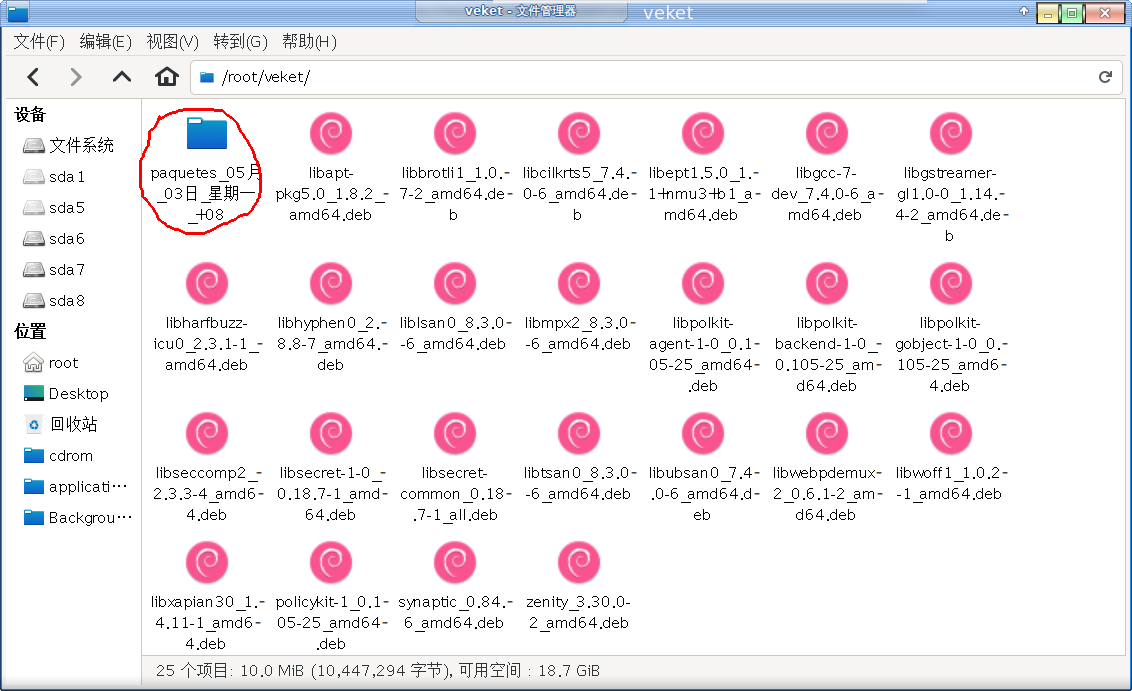Select the liblsan0 deb package icon

point(455,283)
